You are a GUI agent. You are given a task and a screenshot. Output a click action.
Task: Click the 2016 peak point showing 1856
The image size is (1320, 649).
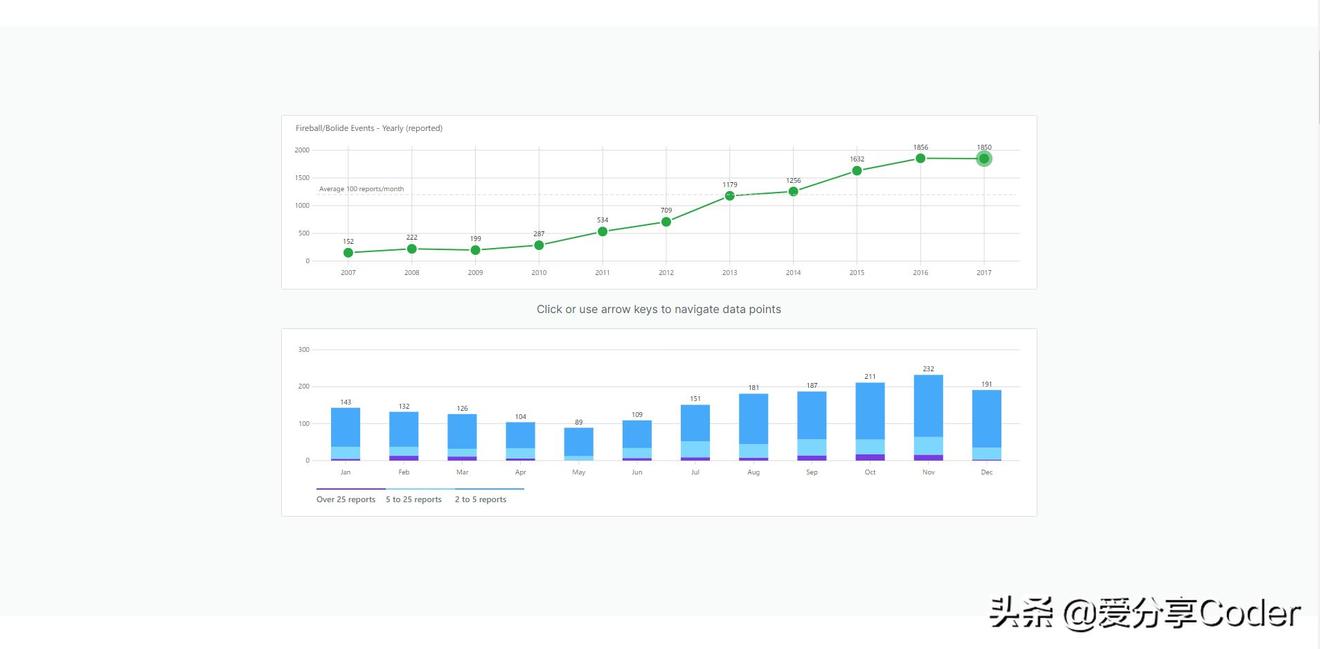point(919,157)
